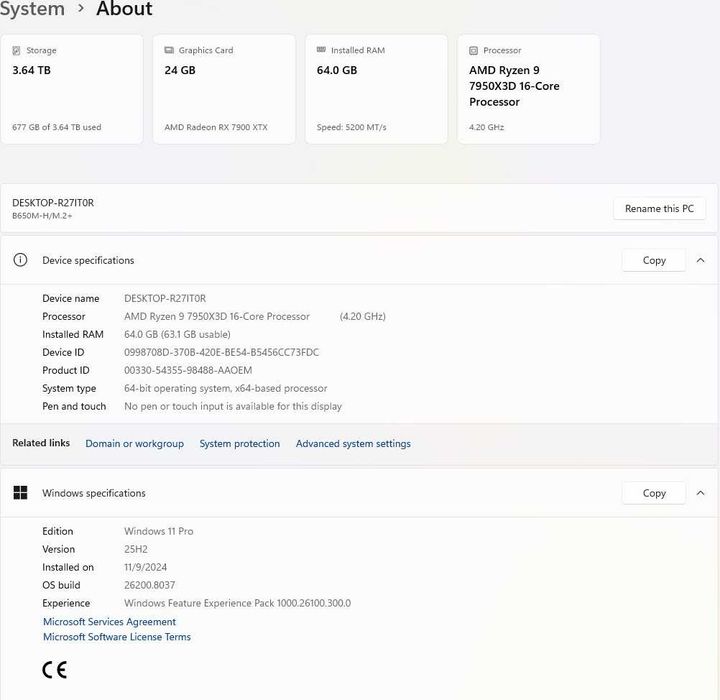The height and width of the screenshot is (700, 720).
Task: Click the Device specifications info icon
Action: pos(20,260)
